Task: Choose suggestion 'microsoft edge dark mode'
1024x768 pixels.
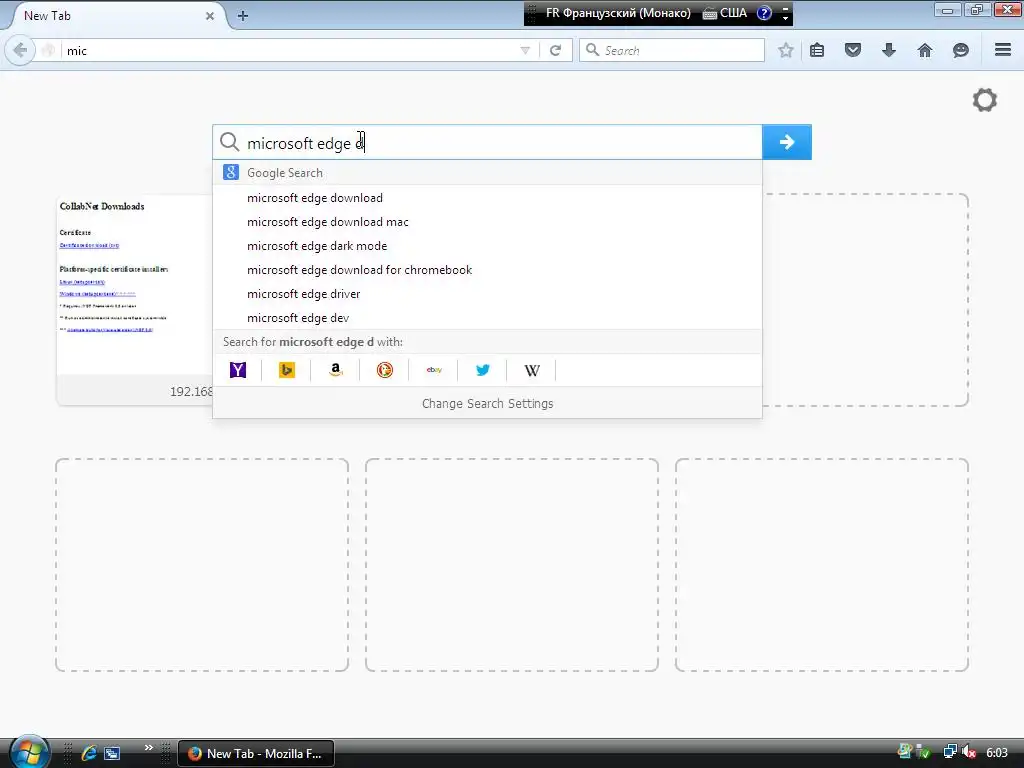Action: [487, 246]
